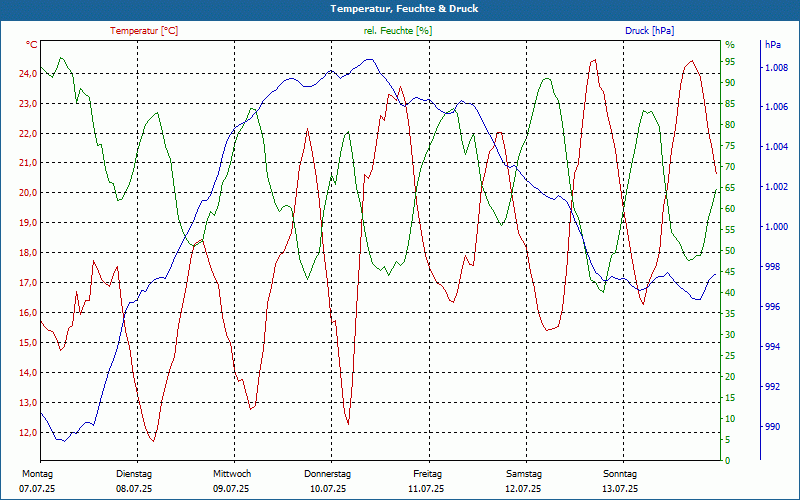
Task: Click the '15,0' temperature axis value
Action: click(x=28, y=342)
